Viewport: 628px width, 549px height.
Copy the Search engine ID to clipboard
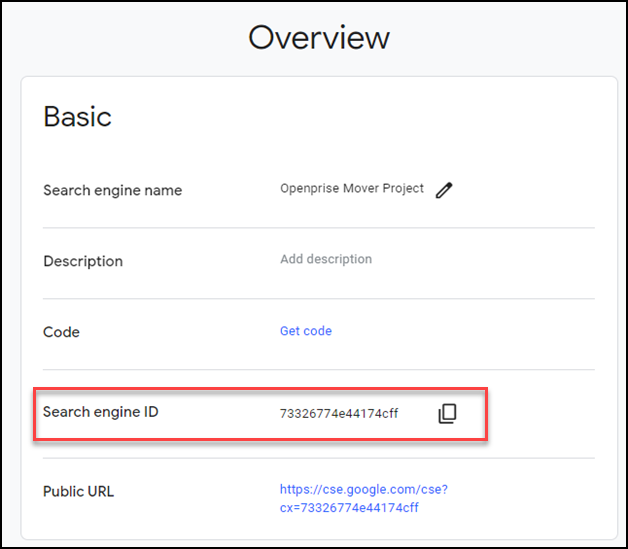447,413
